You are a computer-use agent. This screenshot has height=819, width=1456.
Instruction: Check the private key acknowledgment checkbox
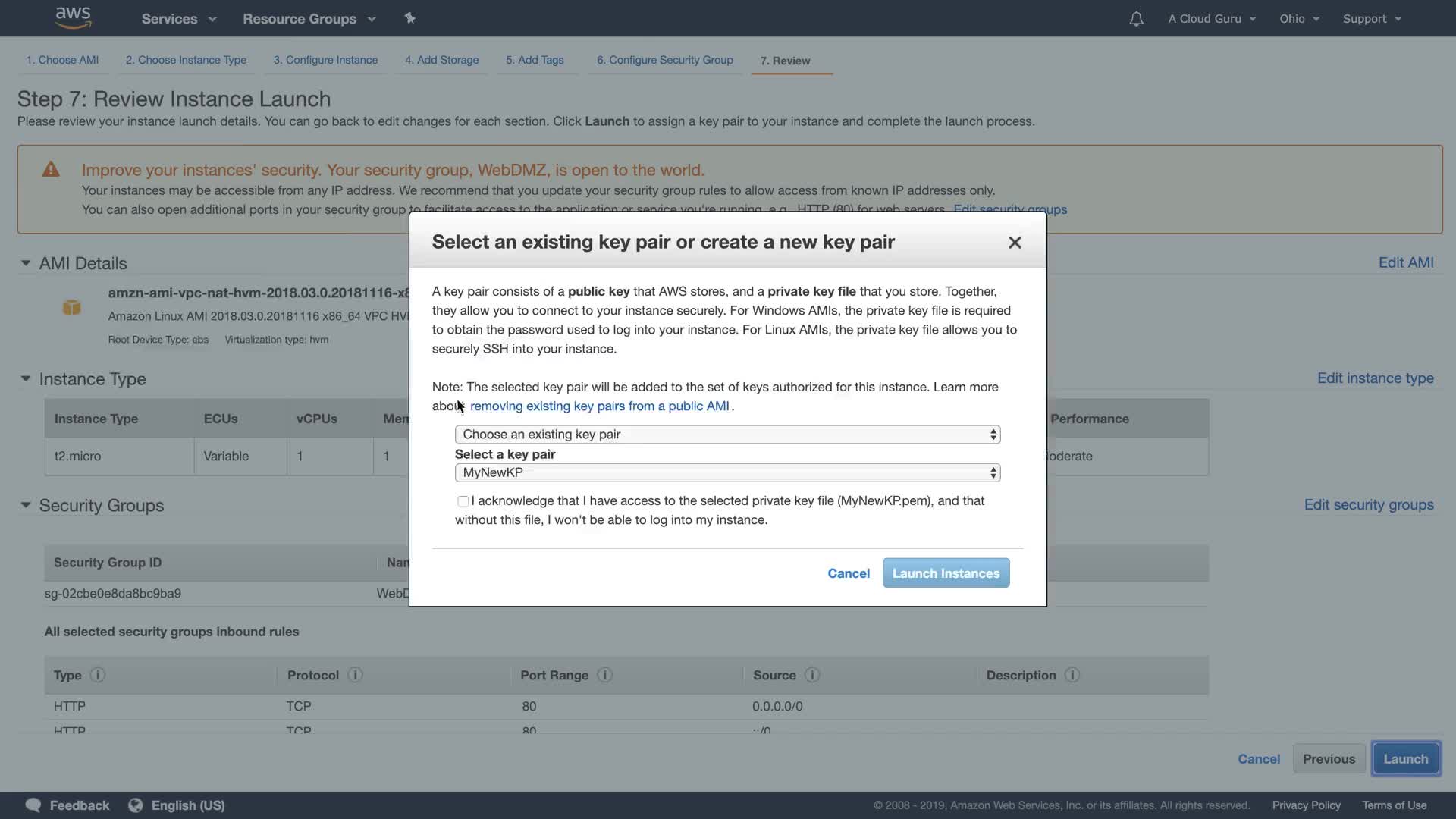463,501
